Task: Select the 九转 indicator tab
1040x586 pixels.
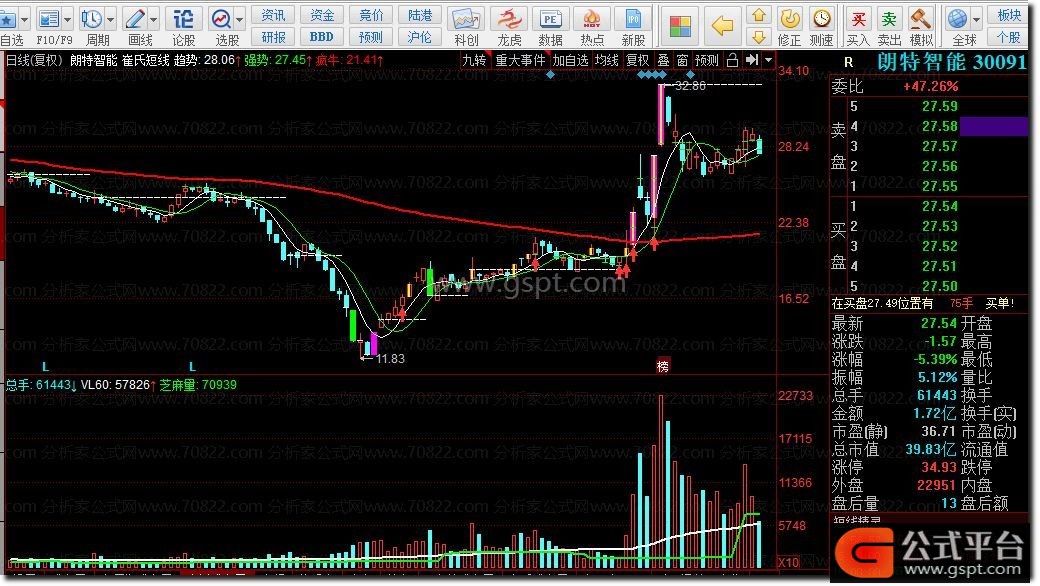Action: (x=474, y=60)
